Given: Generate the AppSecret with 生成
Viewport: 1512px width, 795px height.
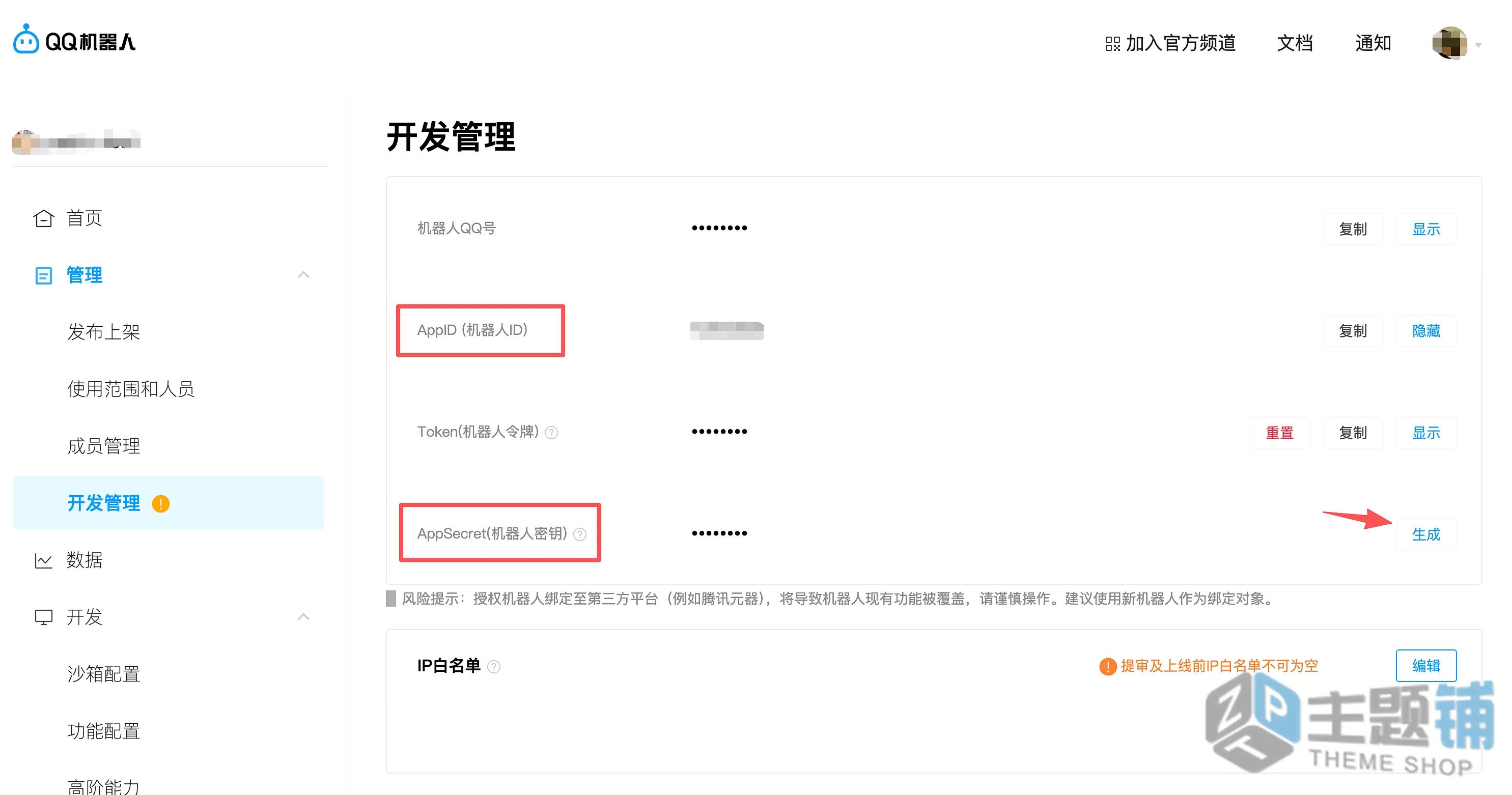Looking at the screenshot, I should [x=1426, y=534].
